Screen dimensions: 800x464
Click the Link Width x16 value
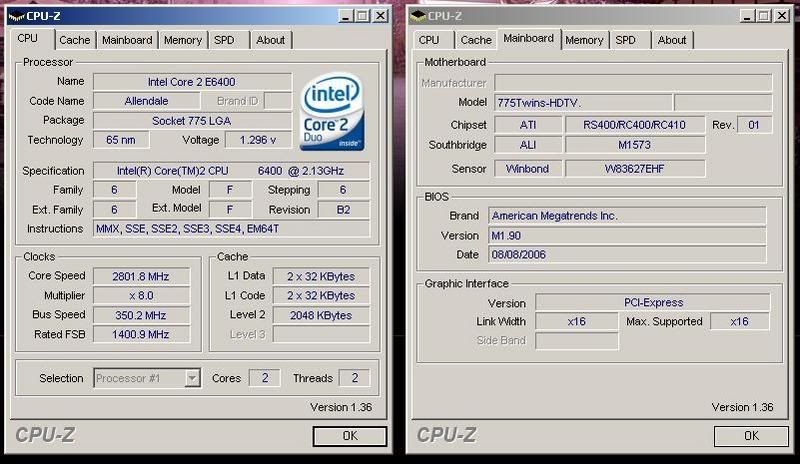(577, 321)
